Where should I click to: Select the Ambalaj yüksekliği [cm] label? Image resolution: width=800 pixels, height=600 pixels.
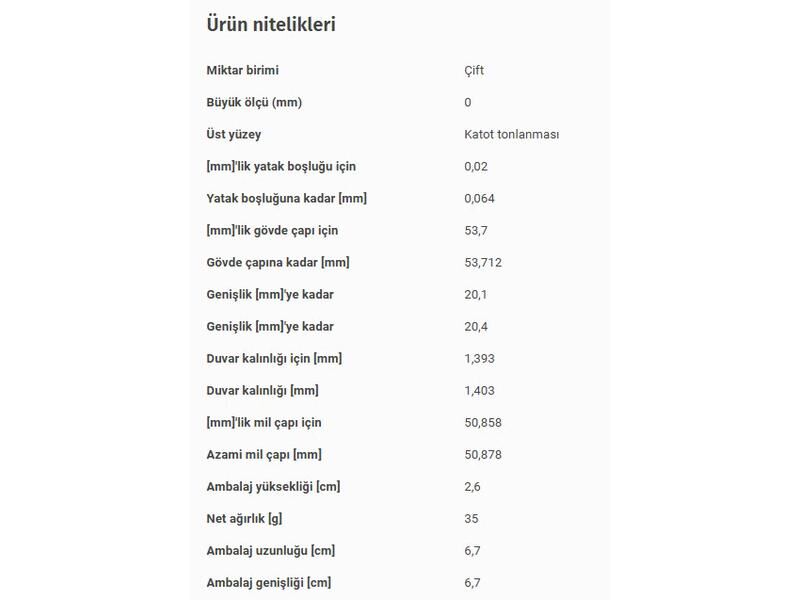[x=273, y=487]
